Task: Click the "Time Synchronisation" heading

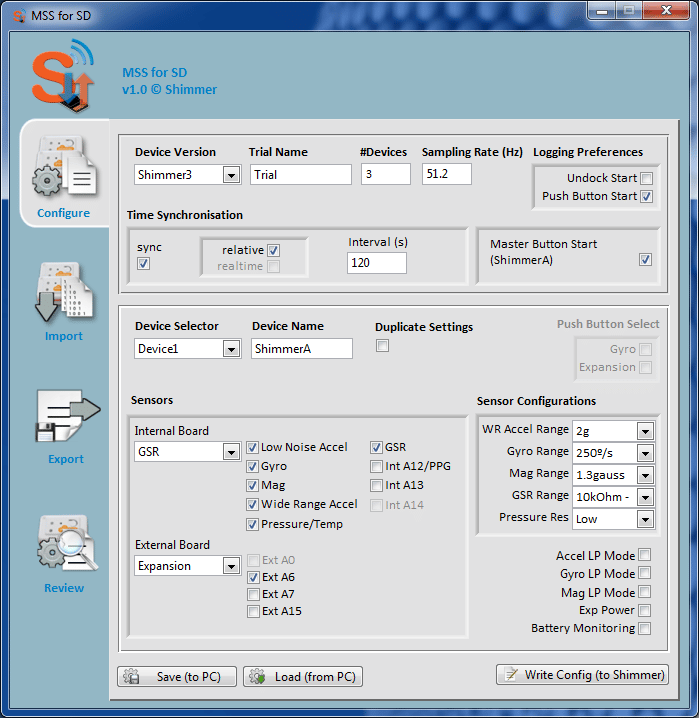Action: click(x=184, y=215)
